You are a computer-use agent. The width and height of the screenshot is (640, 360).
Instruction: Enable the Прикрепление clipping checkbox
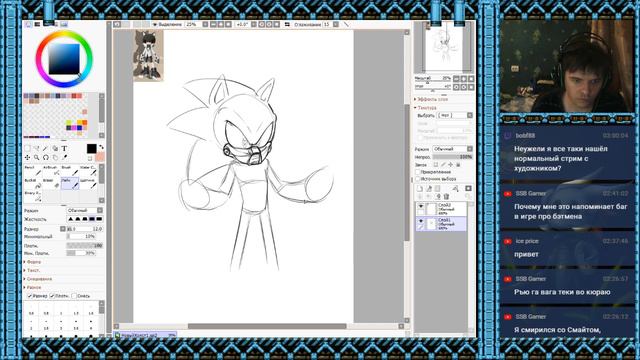tap(418, 172)
